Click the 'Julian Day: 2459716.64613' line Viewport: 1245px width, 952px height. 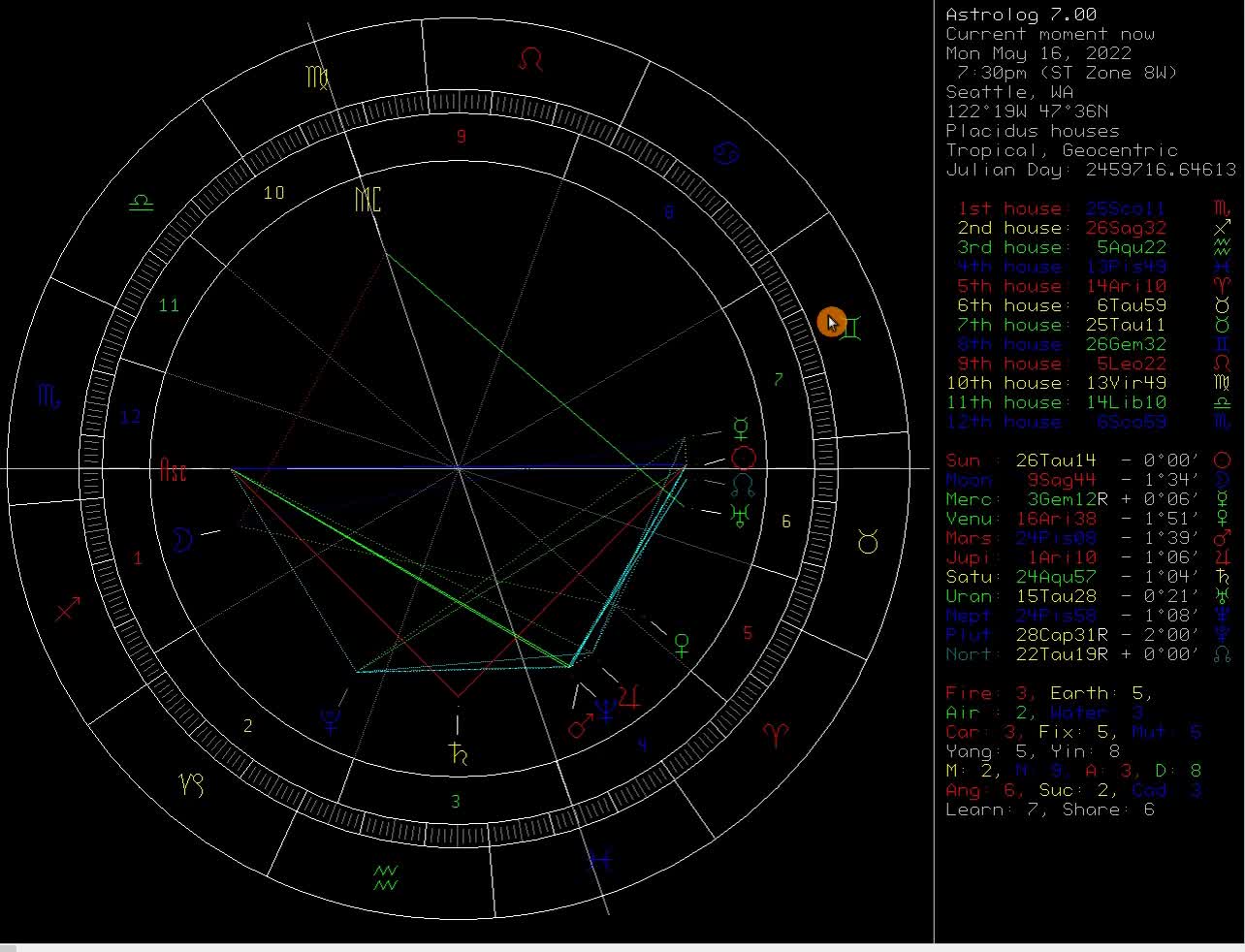(x=1091, y=170)
